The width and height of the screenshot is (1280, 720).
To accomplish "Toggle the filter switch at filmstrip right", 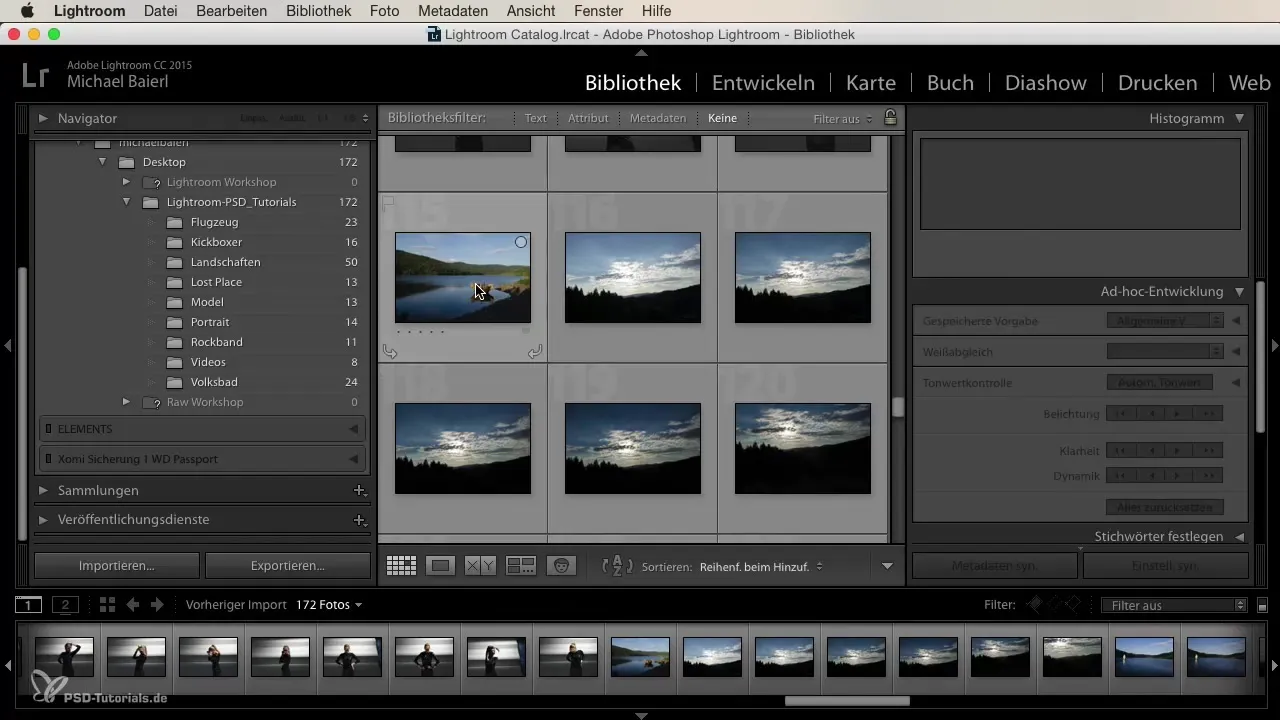I will [1262, 605].
